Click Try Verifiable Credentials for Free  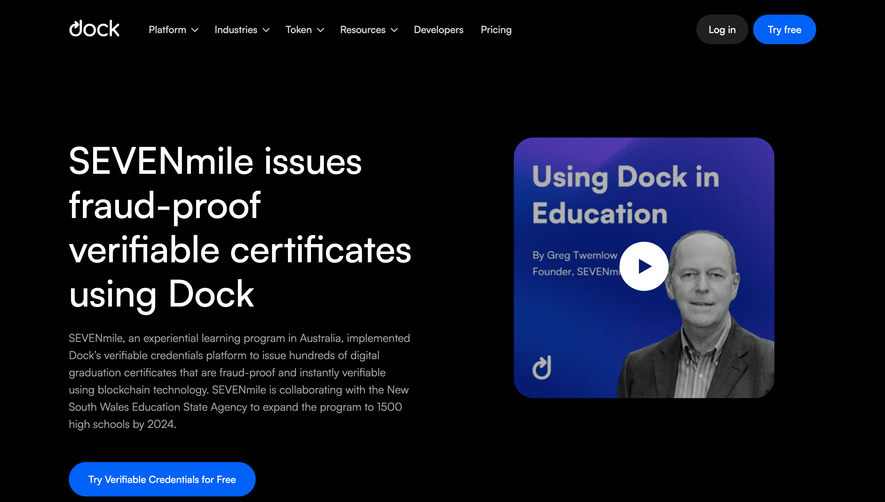pyautogui.click(x=162, y=479)
